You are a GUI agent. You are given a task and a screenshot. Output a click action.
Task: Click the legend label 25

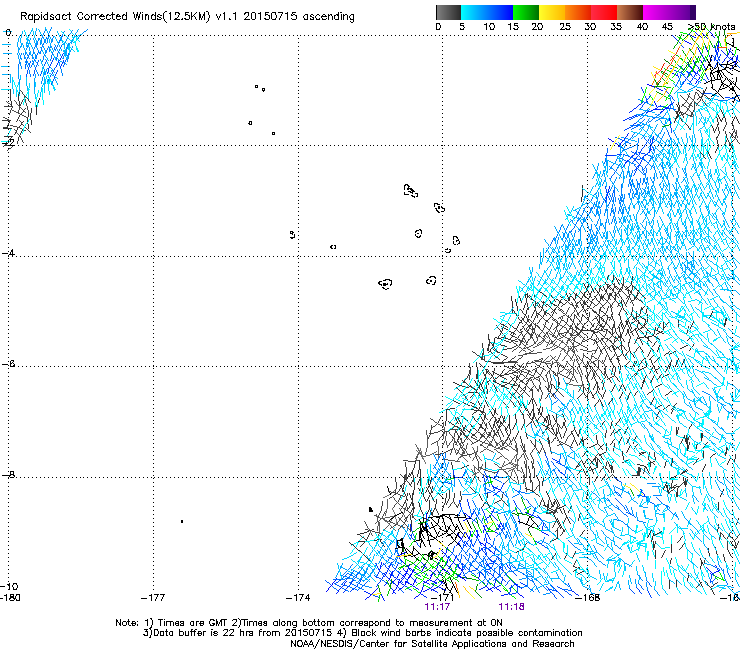point(565,27)
